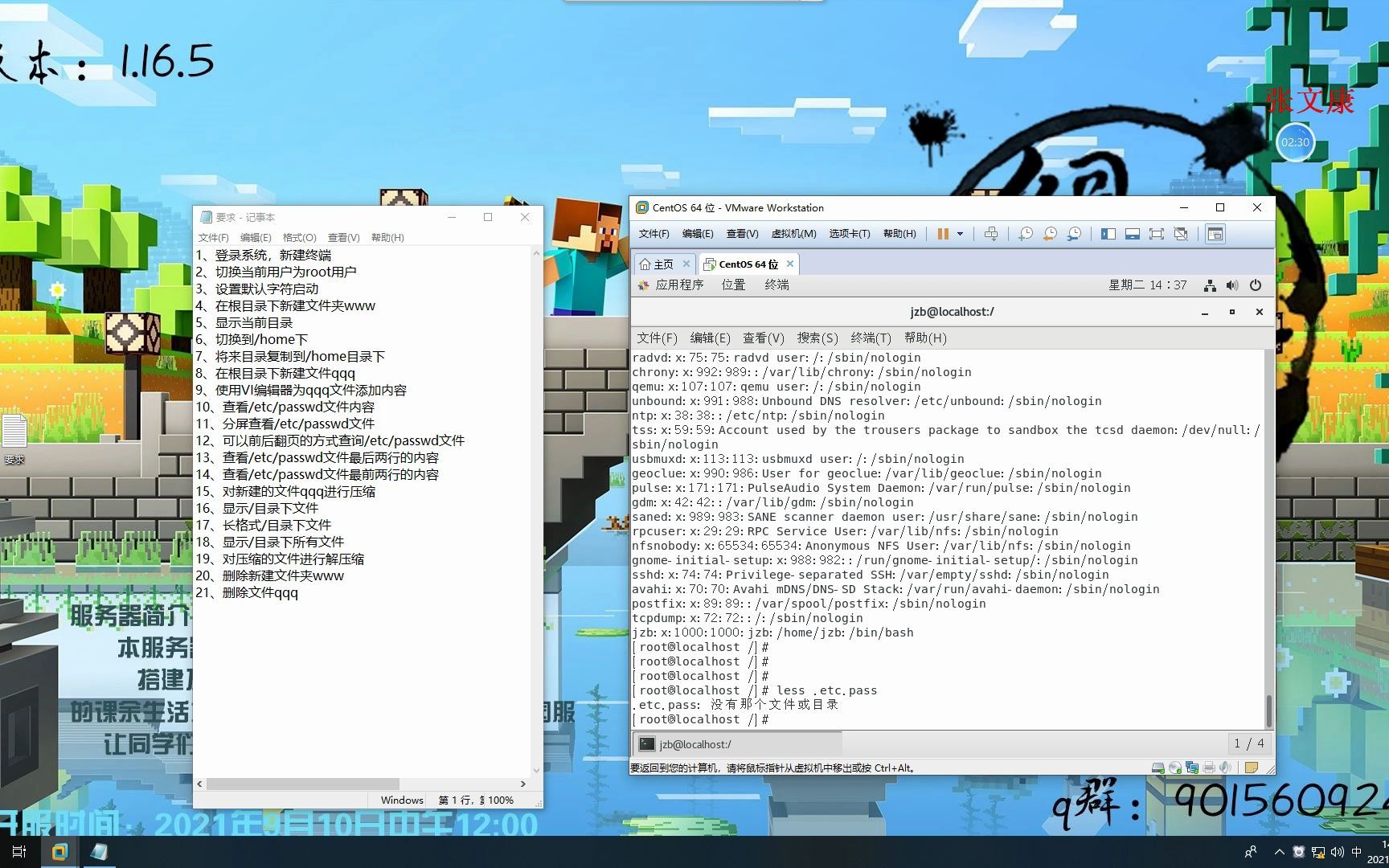
Task: Click the console view icon in VMware toolbar
Action: click(1215, 234)
